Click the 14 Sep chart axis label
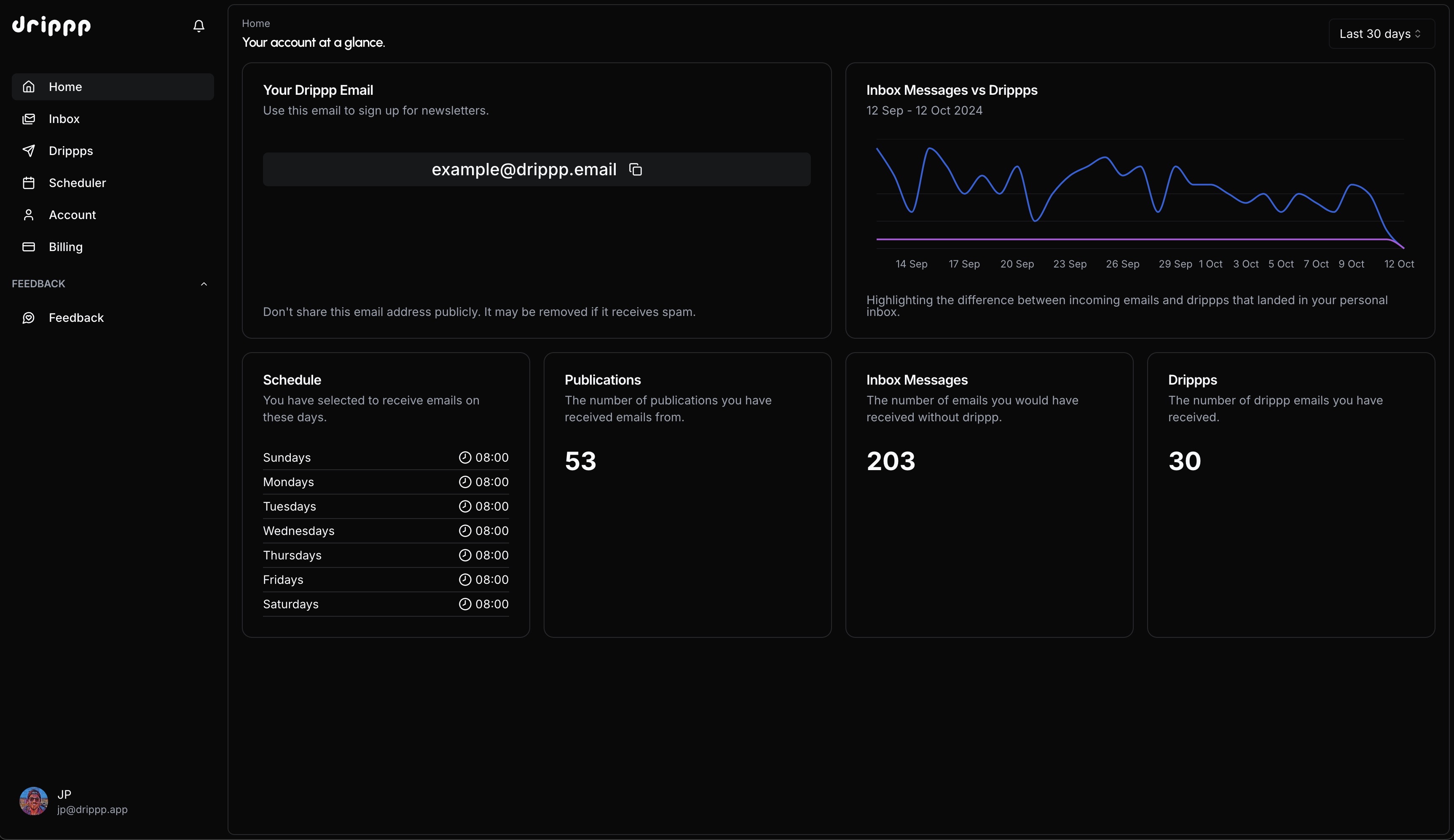Viewport: 1454px width, 840px height. (x=911, y=264)
